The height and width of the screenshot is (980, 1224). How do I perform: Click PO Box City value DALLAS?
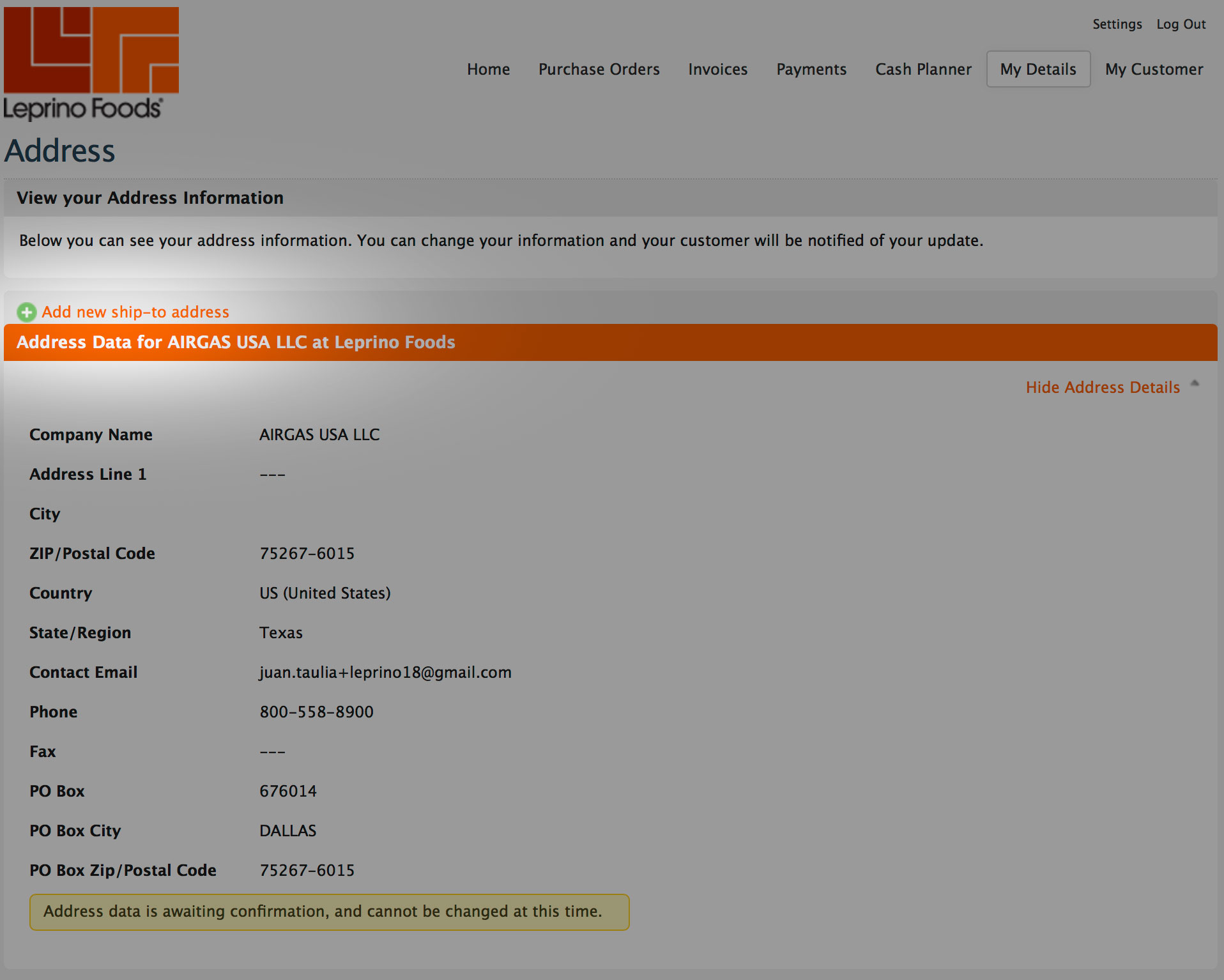(287, 831)
